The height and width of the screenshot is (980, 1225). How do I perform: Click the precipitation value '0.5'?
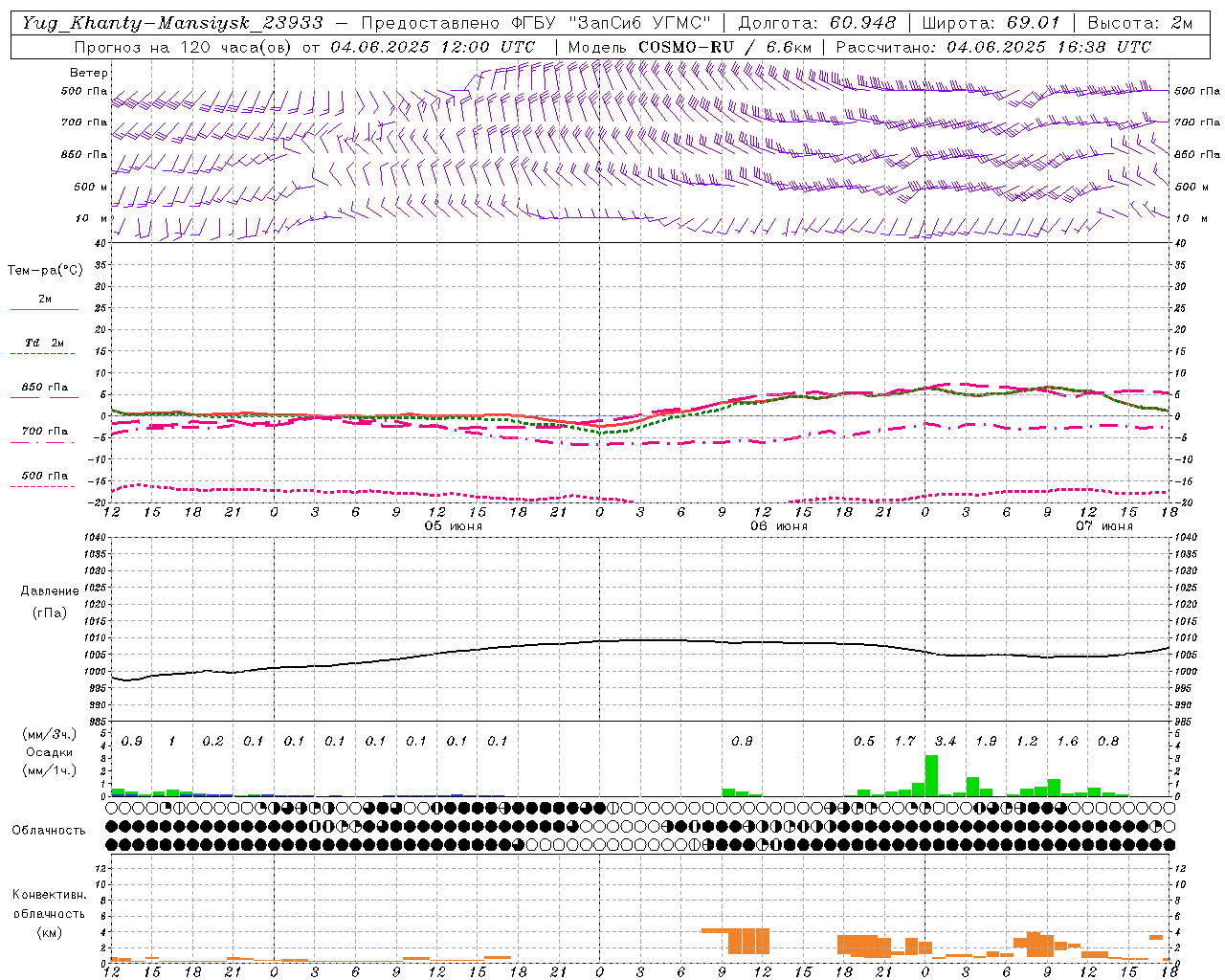click(864, 742)
